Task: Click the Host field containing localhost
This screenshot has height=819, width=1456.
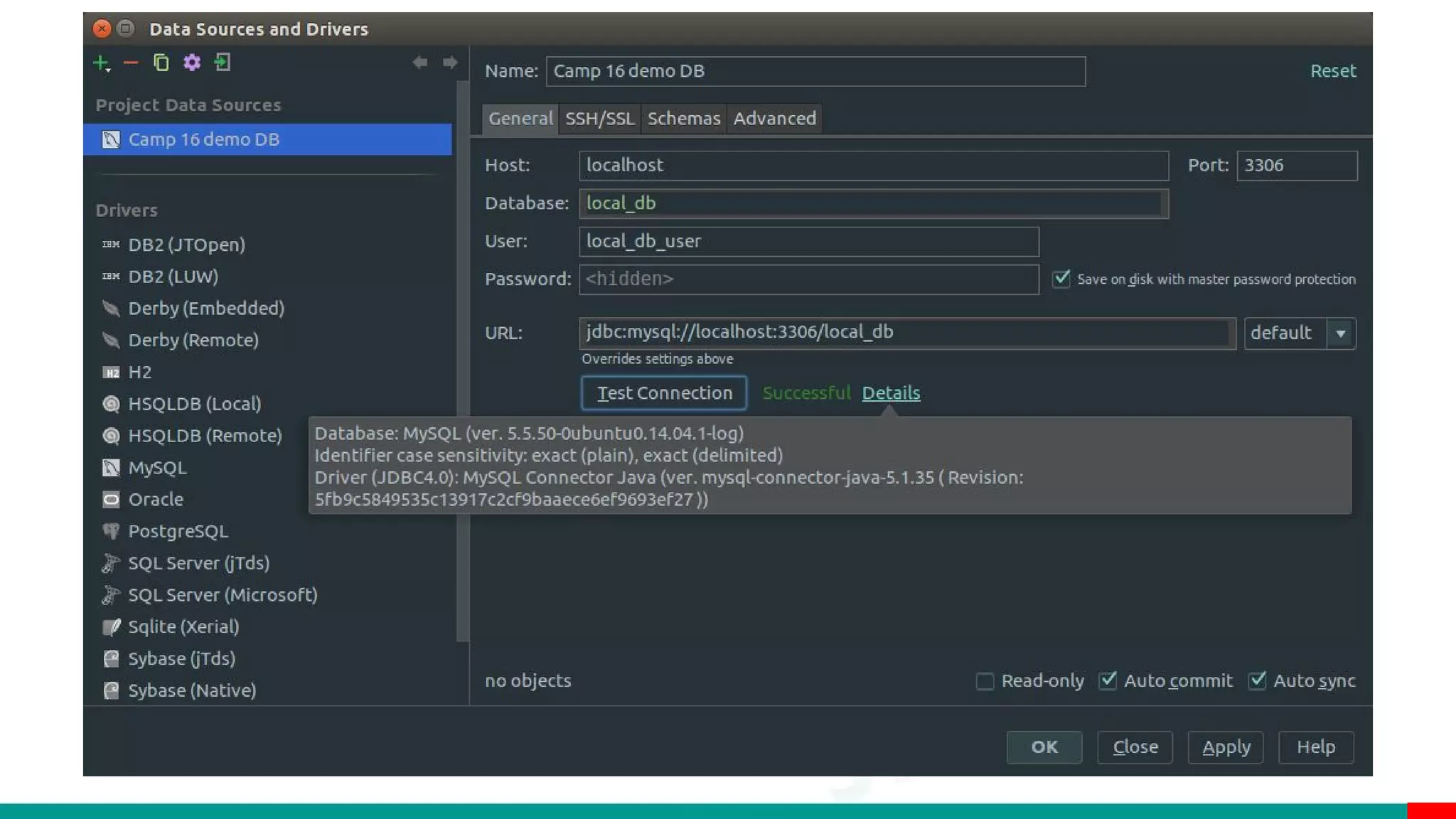Action: (x=874, y=166)
